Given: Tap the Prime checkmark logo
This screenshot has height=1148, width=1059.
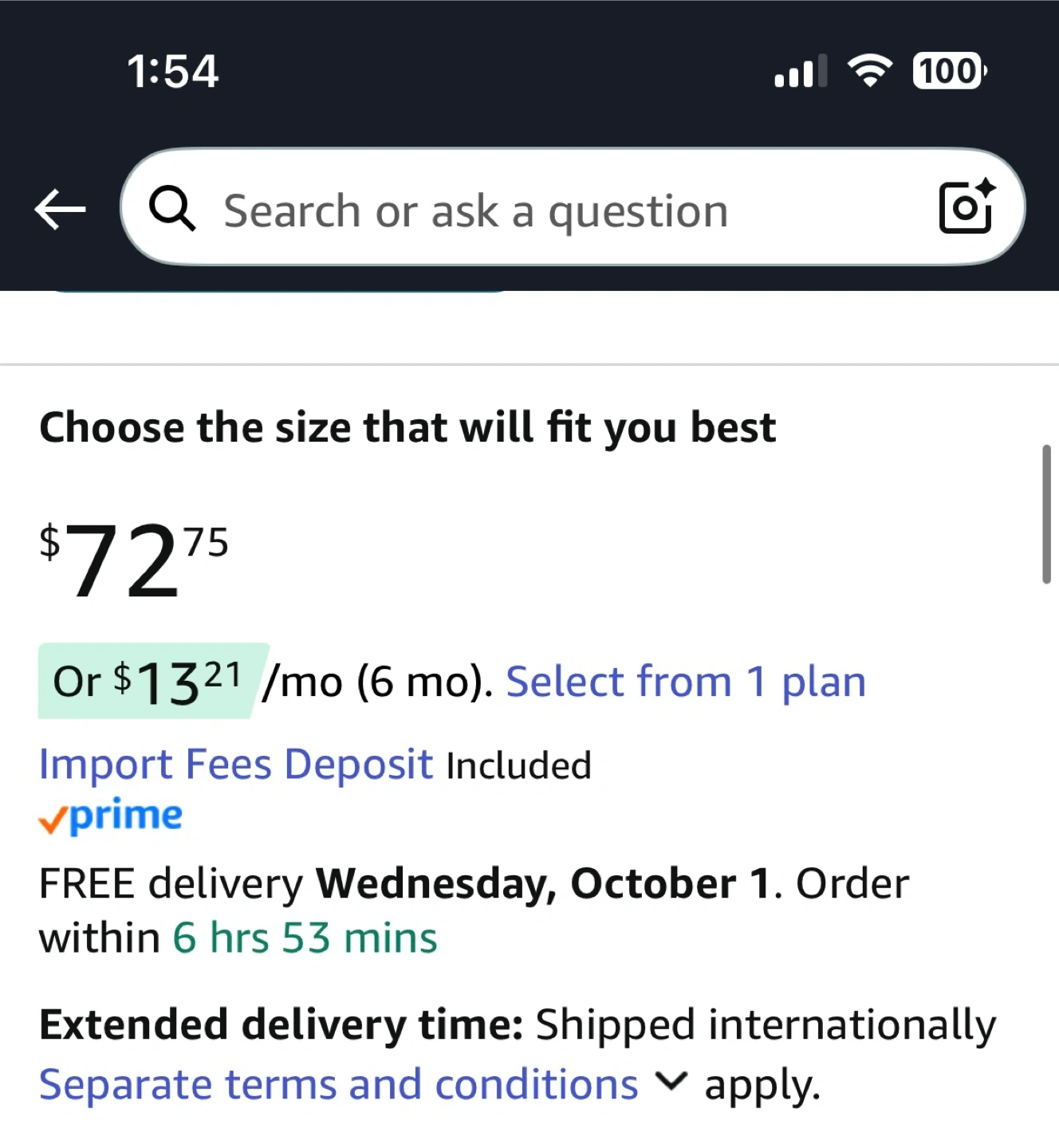Looking at the screenshot, I should tap(111, 816).
